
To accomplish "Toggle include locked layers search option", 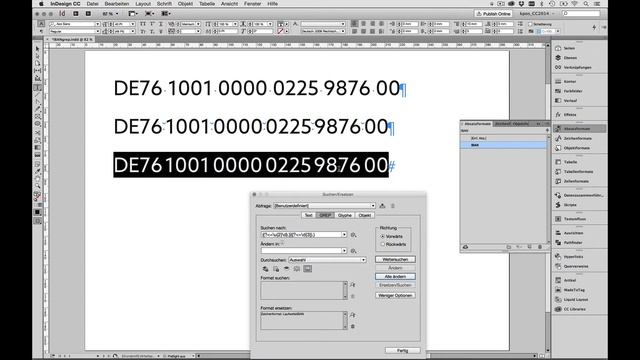I will [x=265, y=269].
